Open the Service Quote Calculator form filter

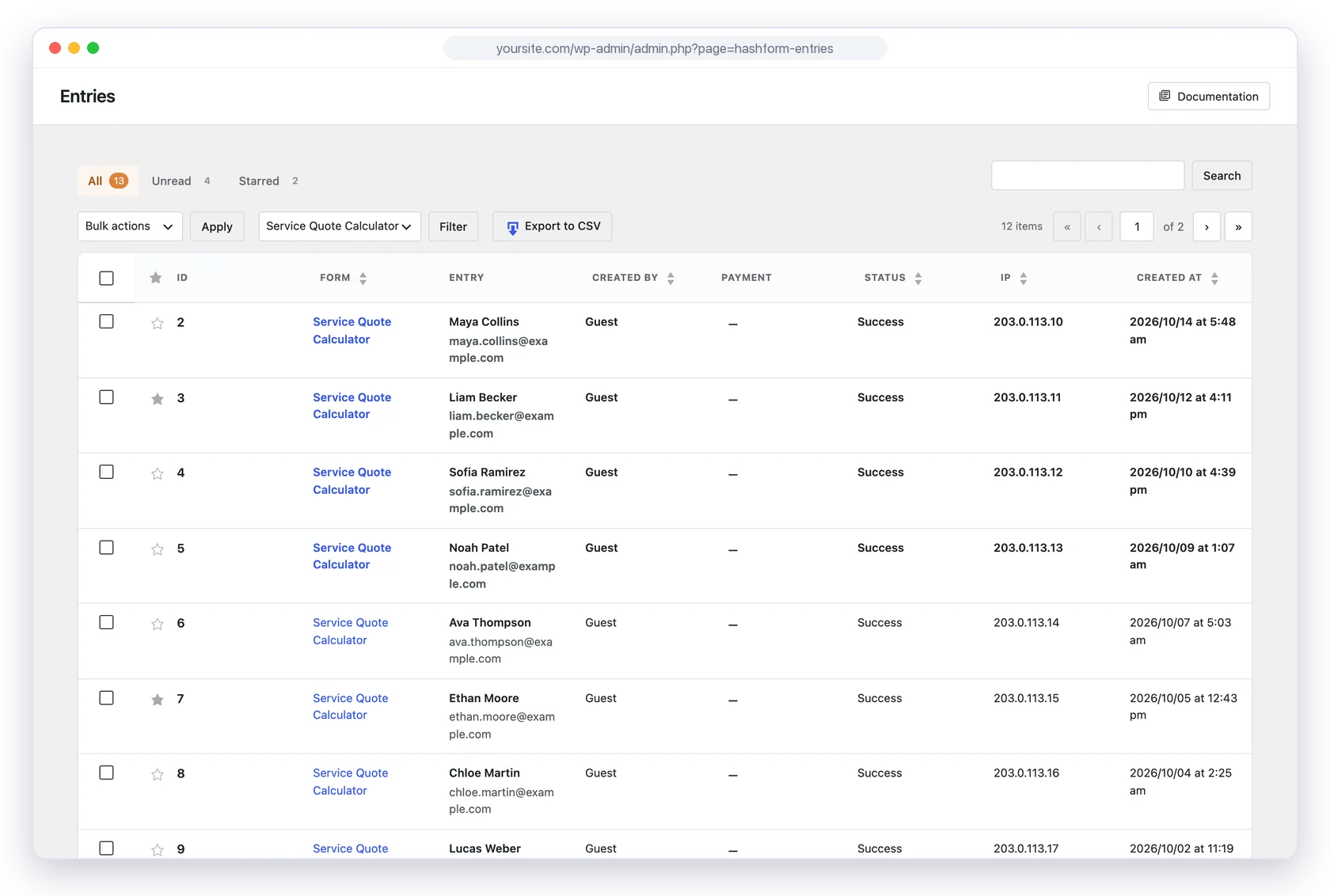pos(340,226)
